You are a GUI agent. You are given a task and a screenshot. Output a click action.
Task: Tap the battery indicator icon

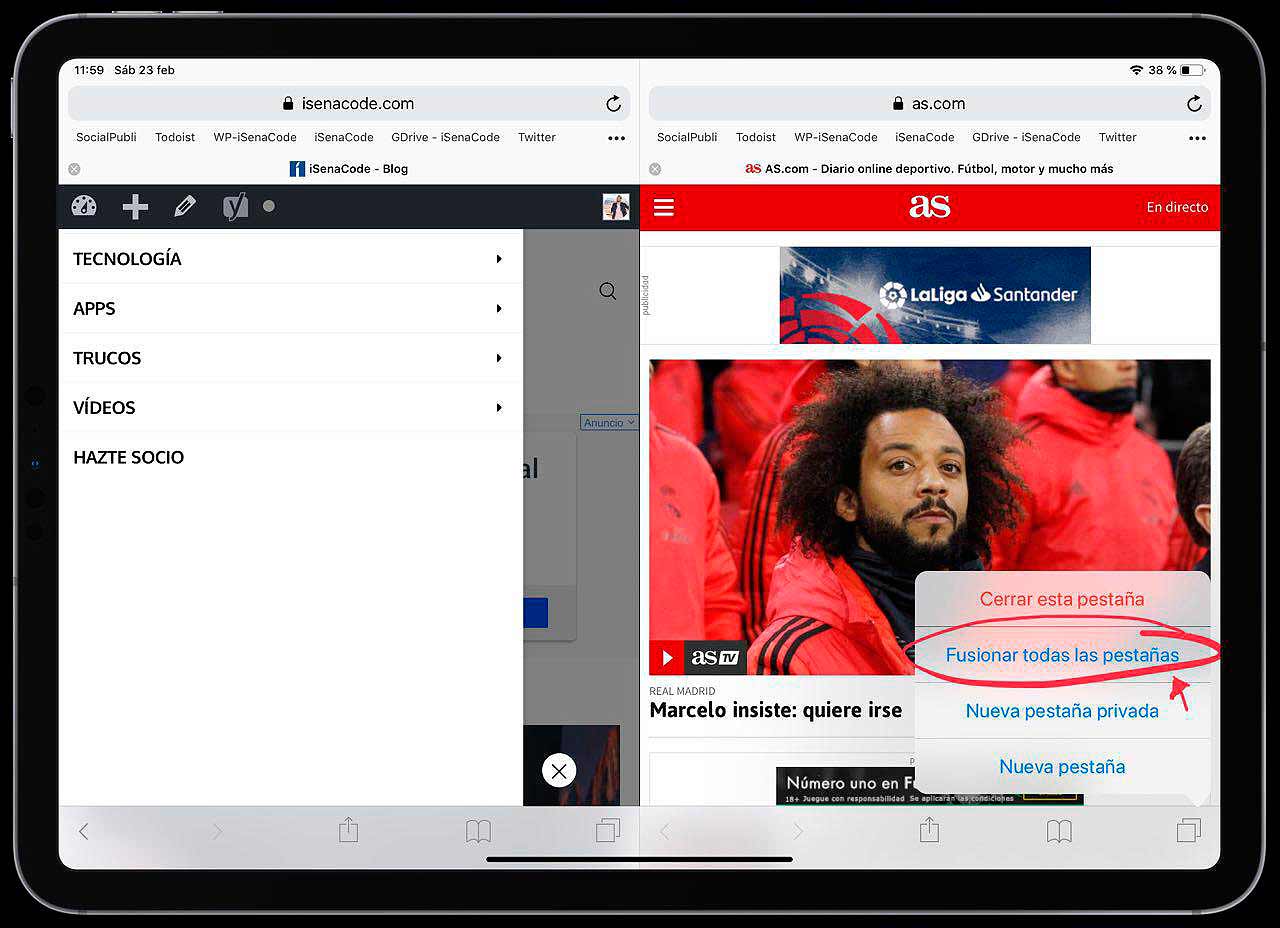[1191, 70]
